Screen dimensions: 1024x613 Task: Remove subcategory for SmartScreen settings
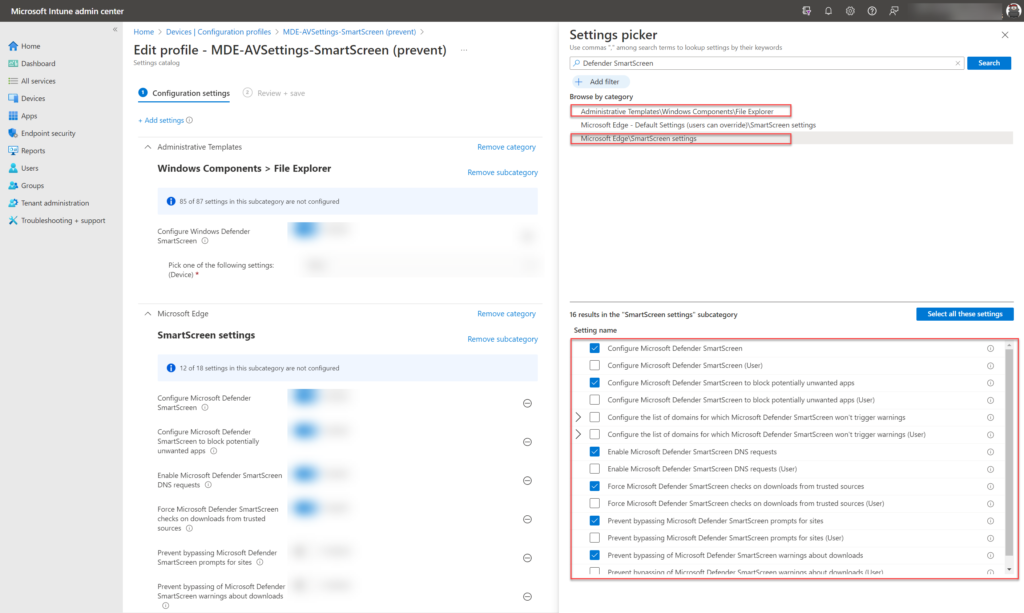pos(502,339)
